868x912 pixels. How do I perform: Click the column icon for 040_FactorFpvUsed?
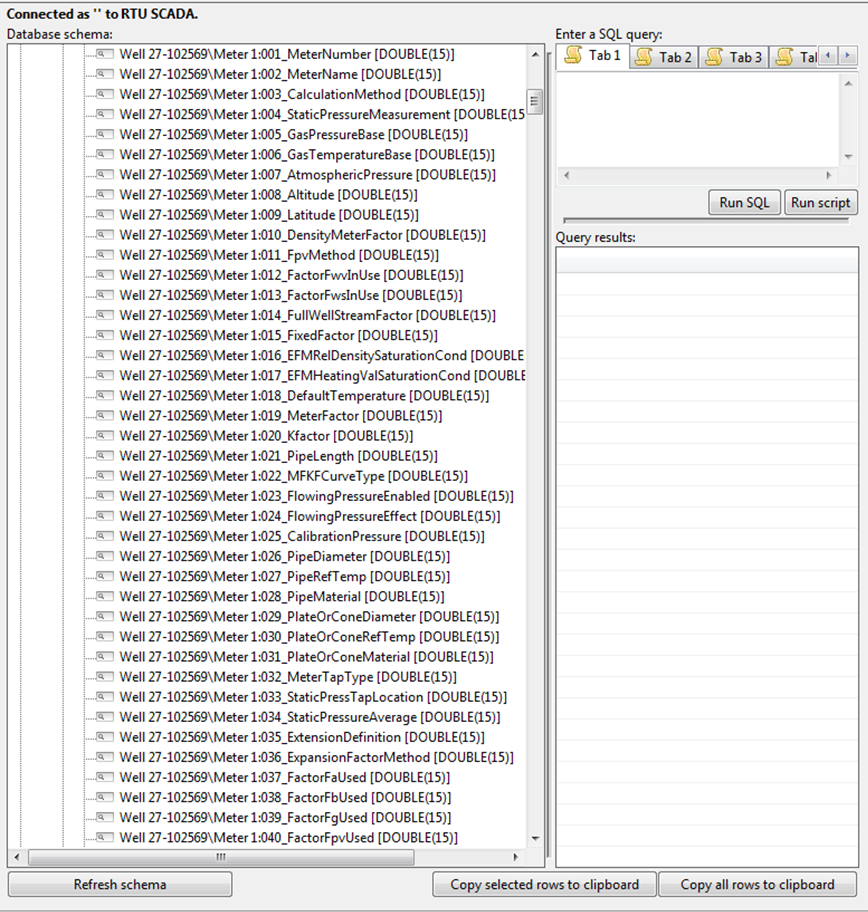click(x=104, y=837)
